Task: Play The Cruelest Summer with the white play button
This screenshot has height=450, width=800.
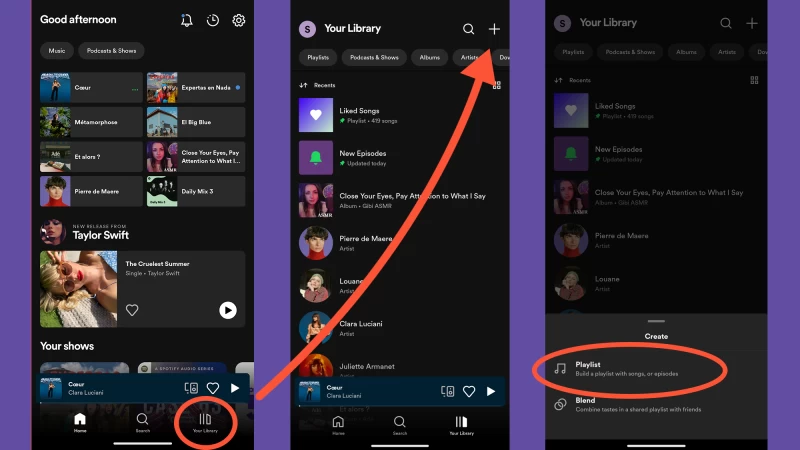Action: [x=228, y=311]
